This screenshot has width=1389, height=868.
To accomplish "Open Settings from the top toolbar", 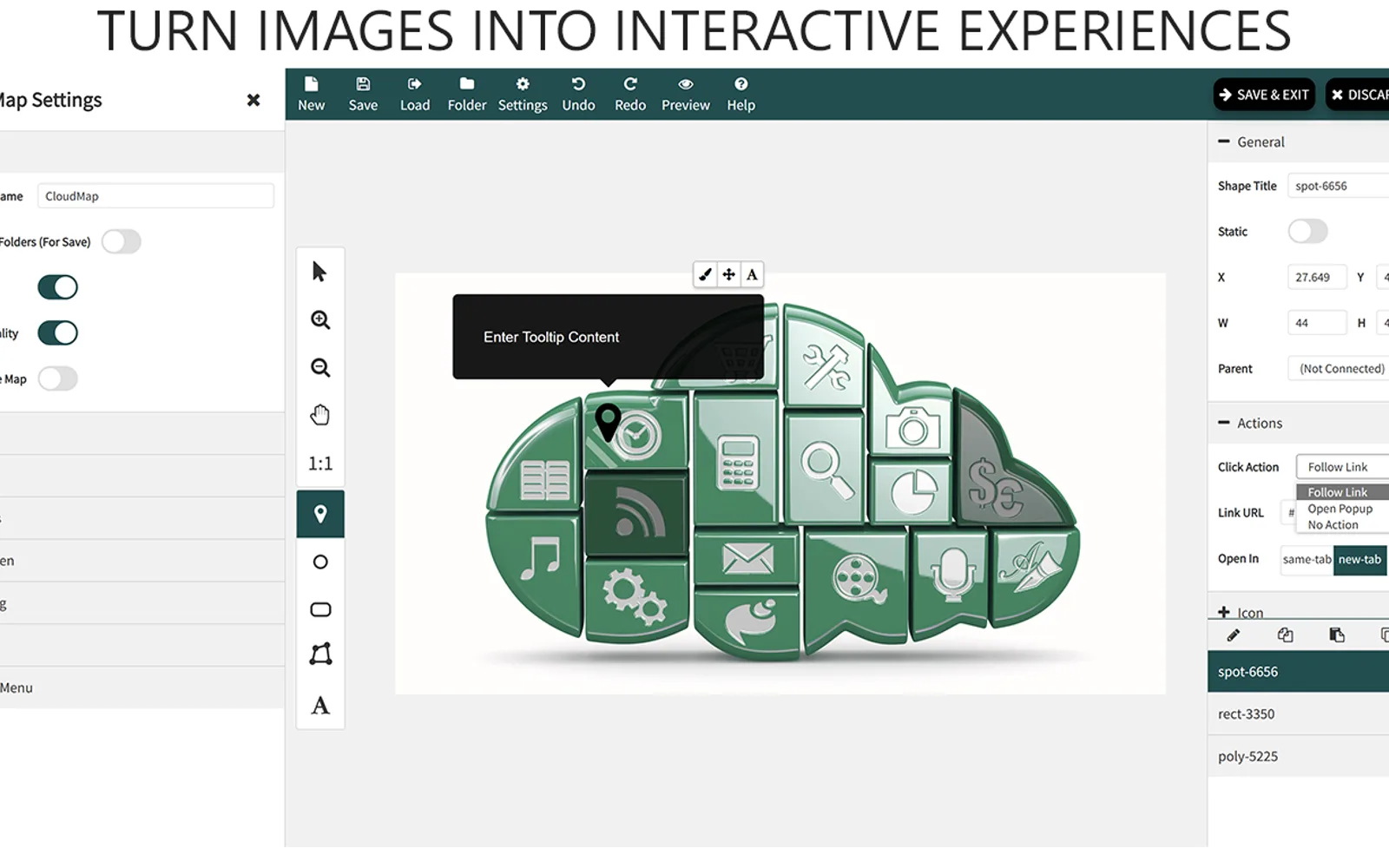I will point(523,94).
